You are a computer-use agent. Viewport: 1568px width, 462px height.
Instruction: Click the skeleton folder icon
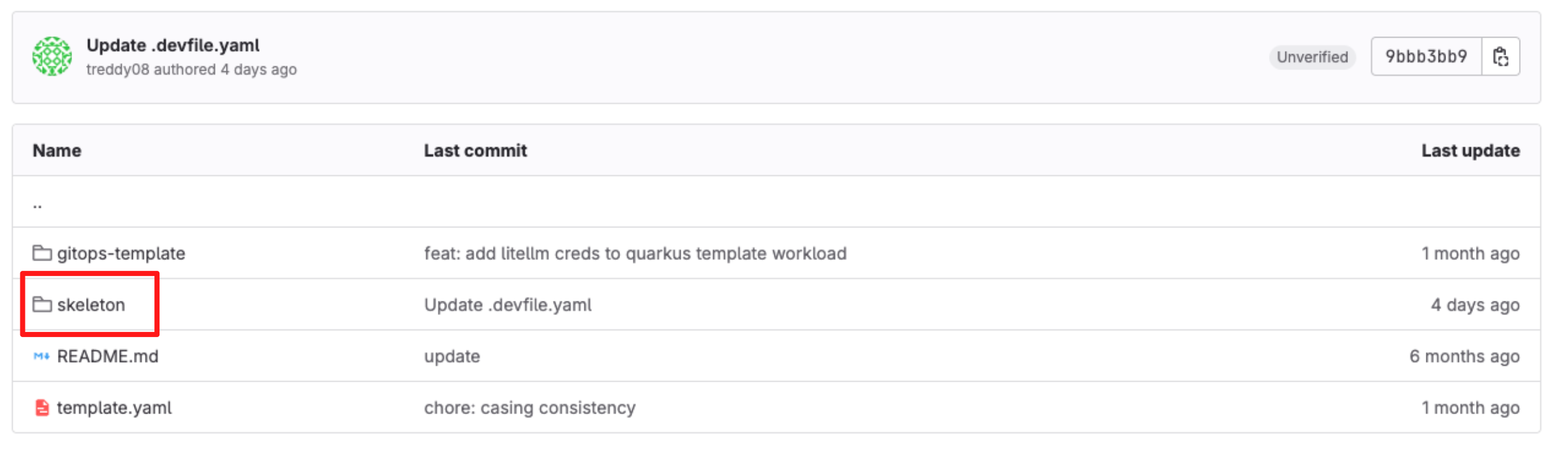(x=42, y=305)
